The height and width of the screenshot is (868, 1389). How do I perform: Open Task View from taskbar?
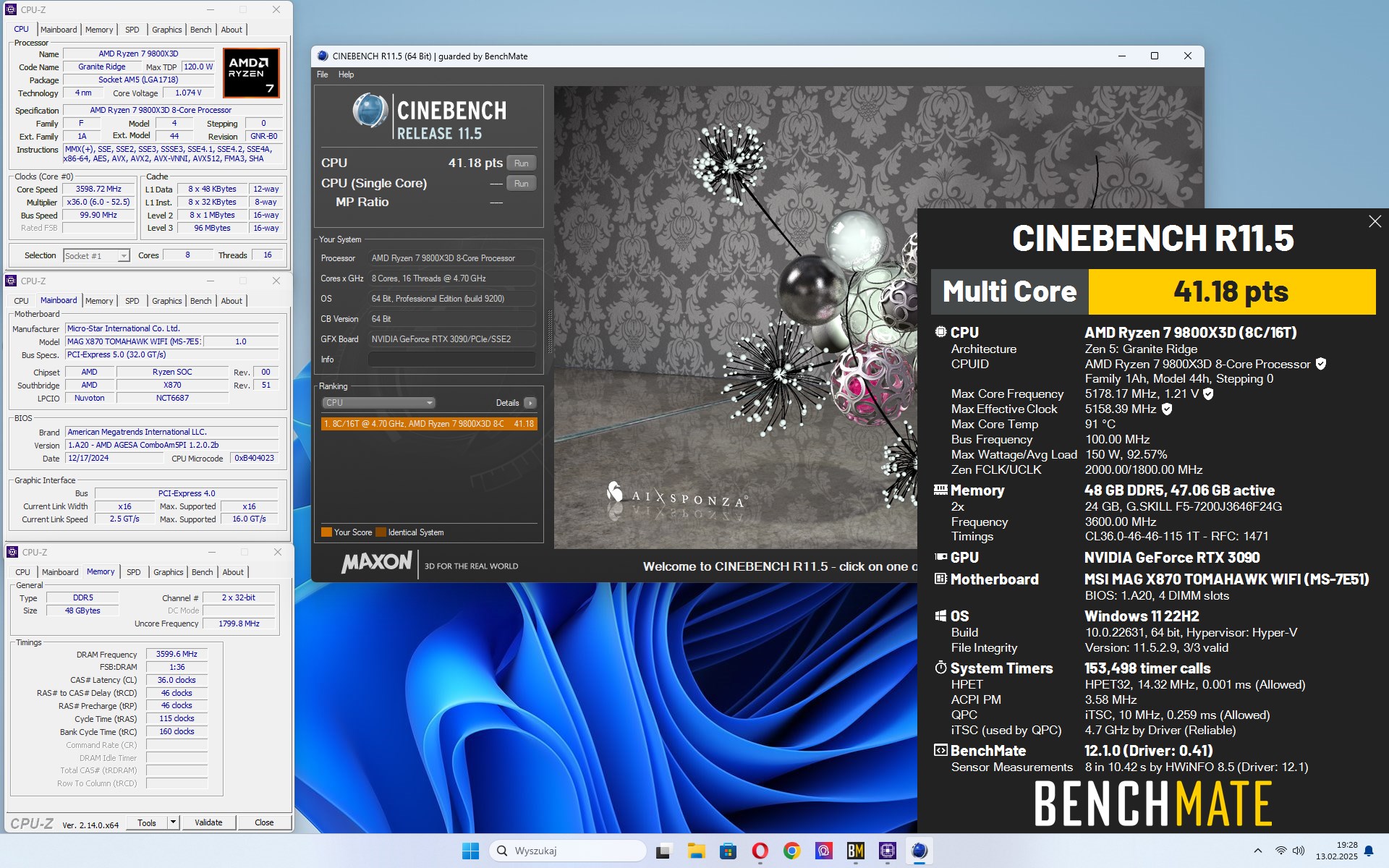click(662, 851)
